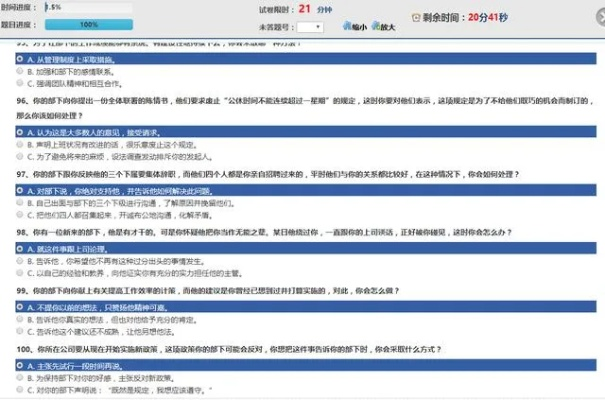Click the clock icon beside 剩余时间
Image resolution: width=605 pixels, height=400 pixels.
click(416, 17)
